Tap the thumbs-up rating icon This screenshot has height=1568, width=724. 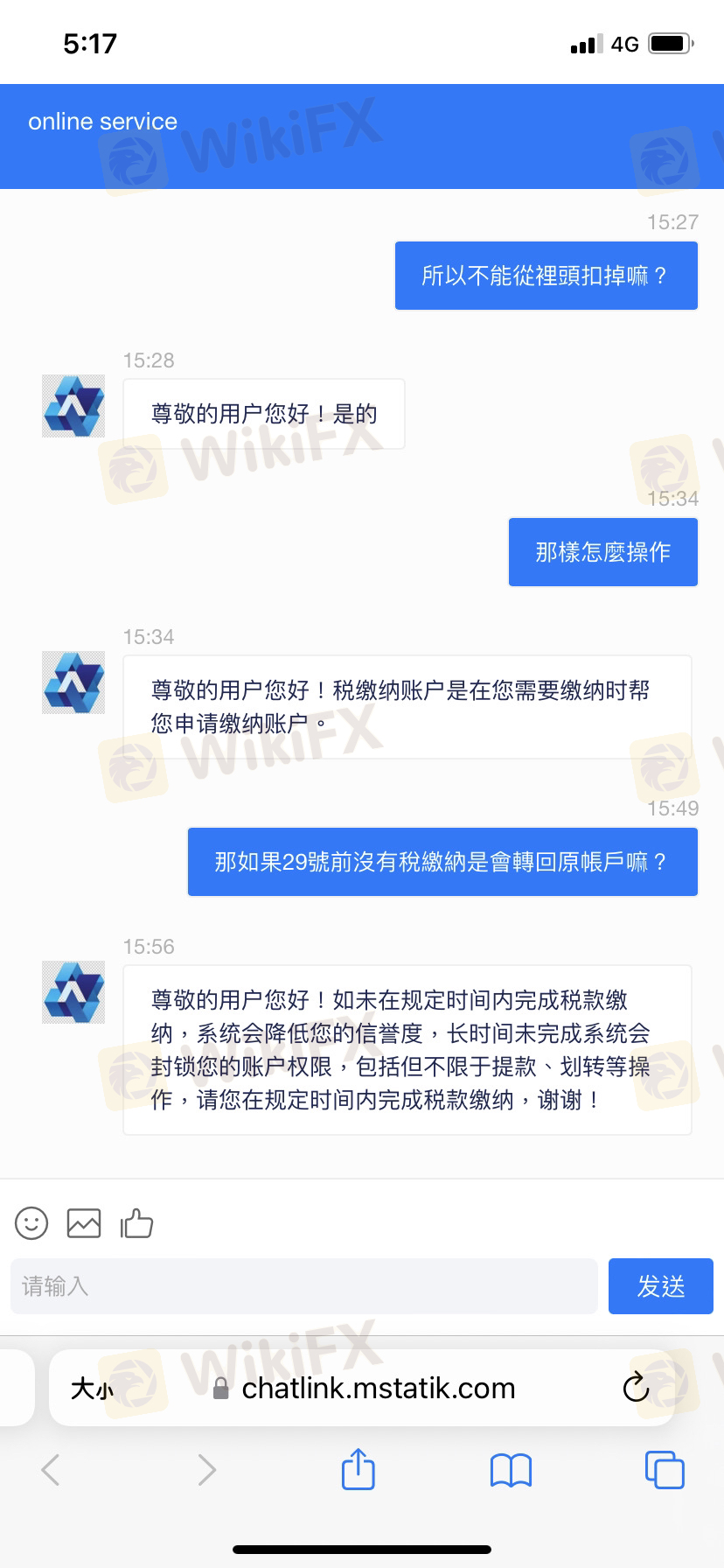tap(136, 1222)
